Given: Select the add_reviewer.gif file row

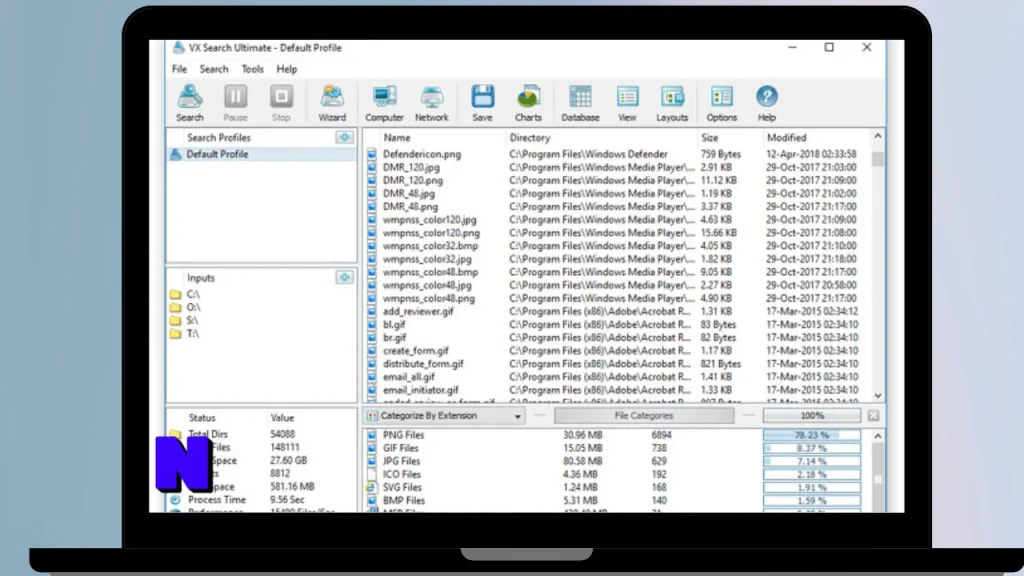Looking at the screenshot, I should (617, 312).
